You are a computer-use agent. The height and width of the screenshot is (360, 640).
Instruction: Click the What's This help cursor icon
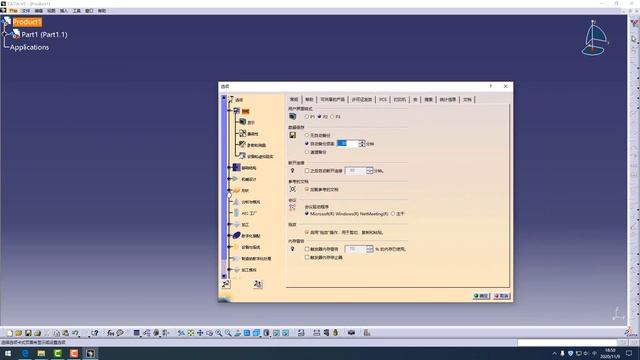(95, 333)
